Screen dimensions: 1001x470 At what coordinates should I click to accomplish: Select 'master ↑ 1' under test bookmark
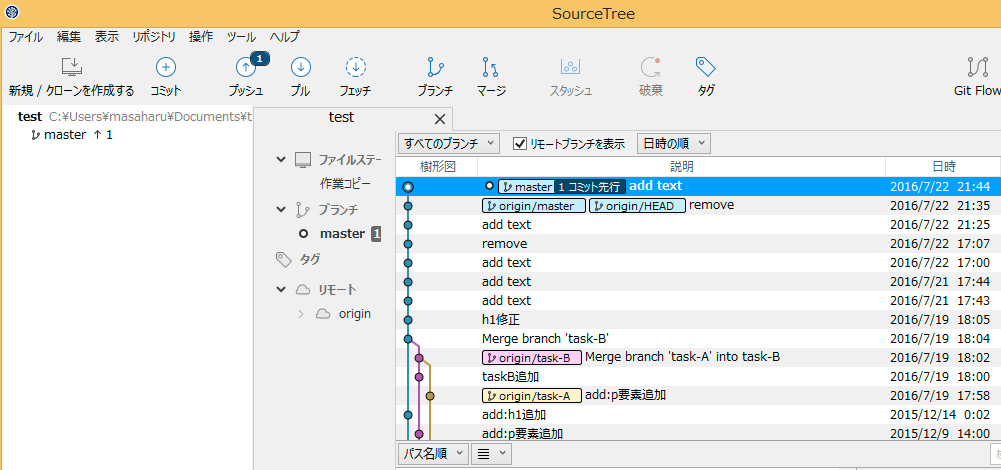tap(72, 135)
